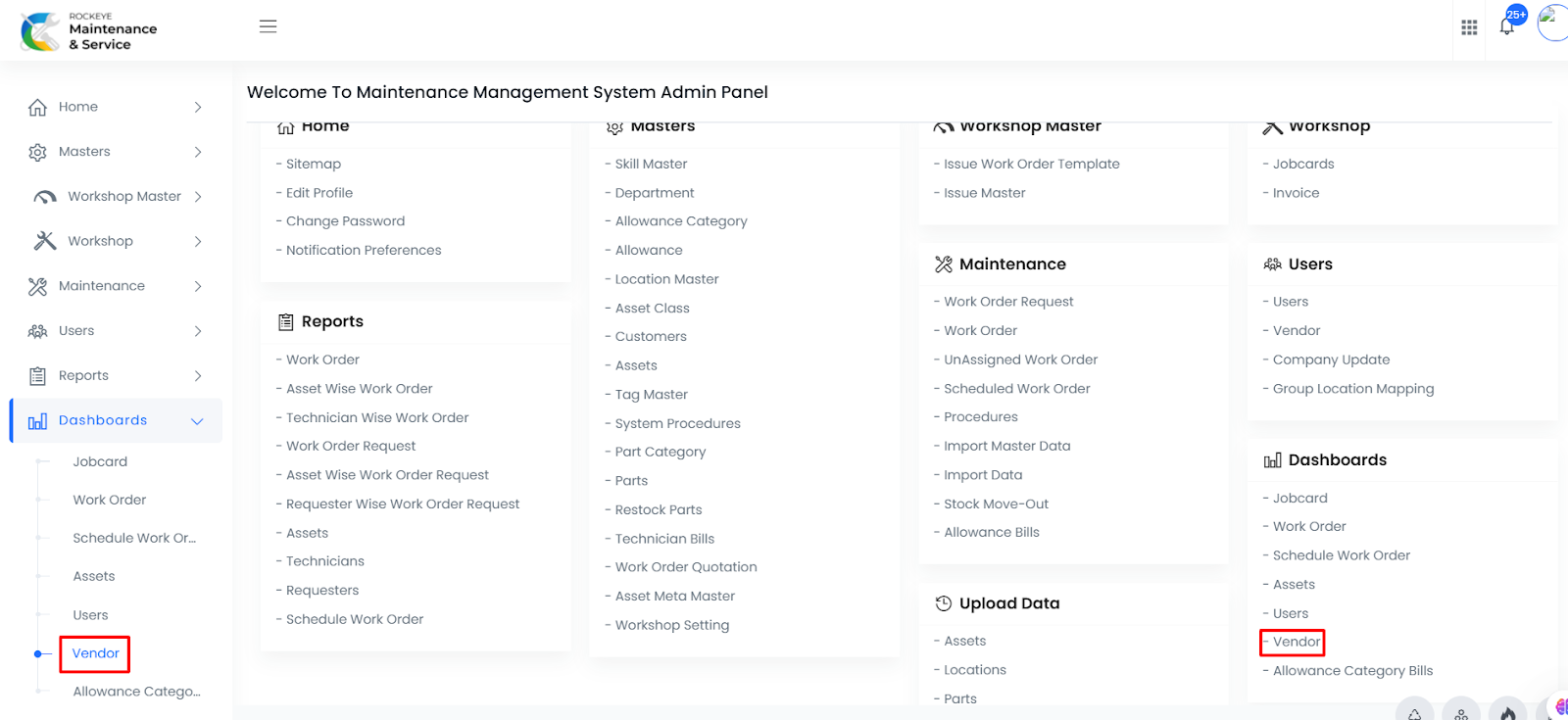Click the Masters gear icon in sidebar

point(37,152)
